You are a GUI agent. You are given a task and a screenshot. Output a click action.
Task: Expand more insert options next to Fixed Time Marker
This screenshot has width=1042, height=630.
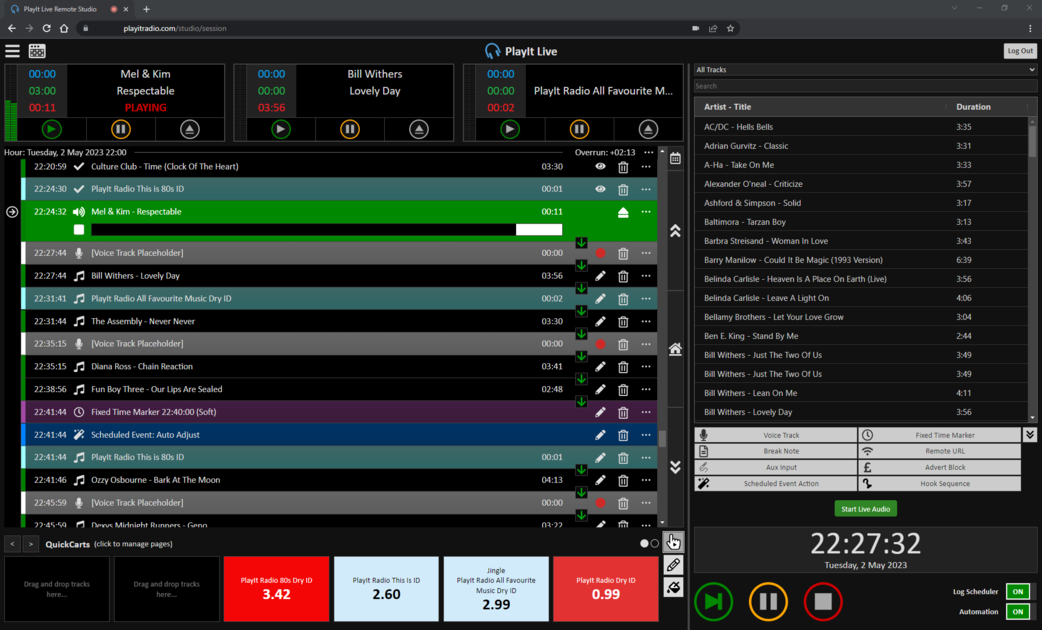1029,435
